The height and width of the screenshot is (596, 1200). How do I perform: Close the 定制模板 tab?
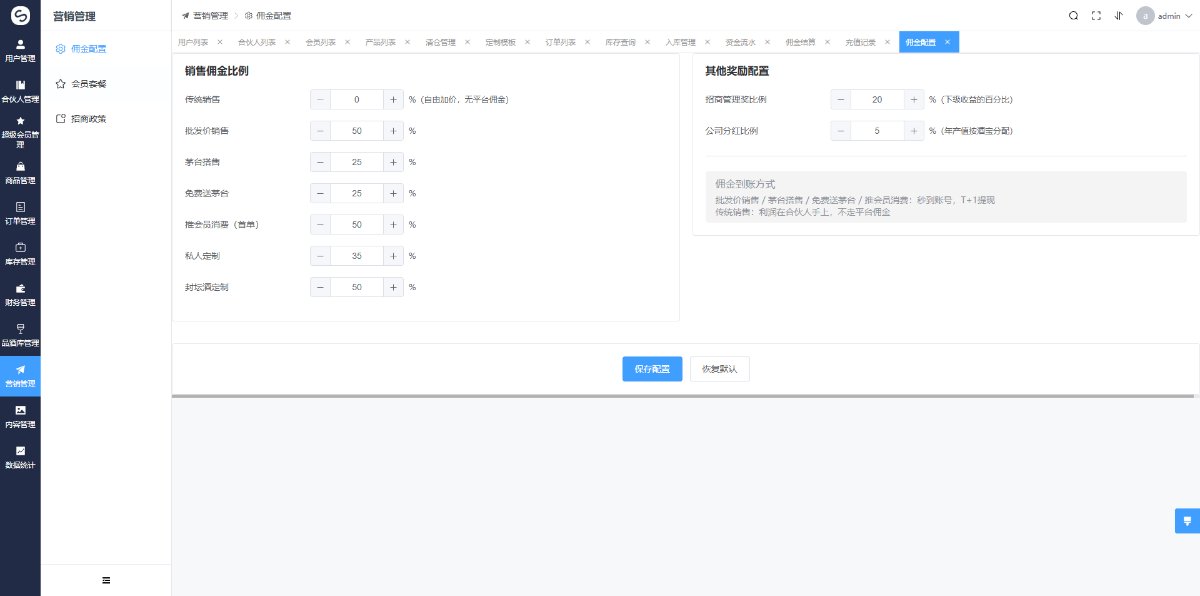529,42
